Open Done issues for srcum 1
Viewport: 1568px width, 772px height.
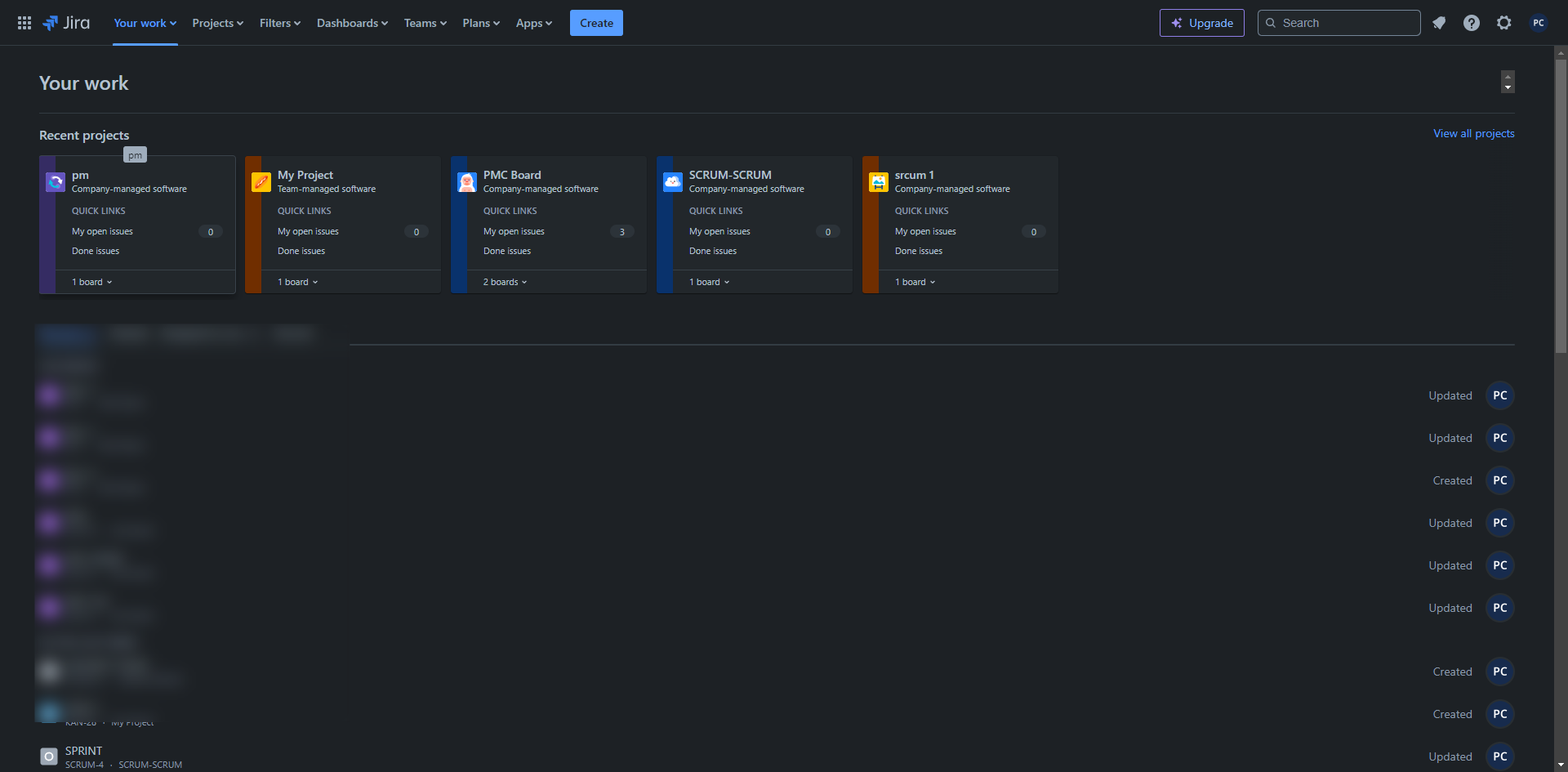[x=919, y=251]
